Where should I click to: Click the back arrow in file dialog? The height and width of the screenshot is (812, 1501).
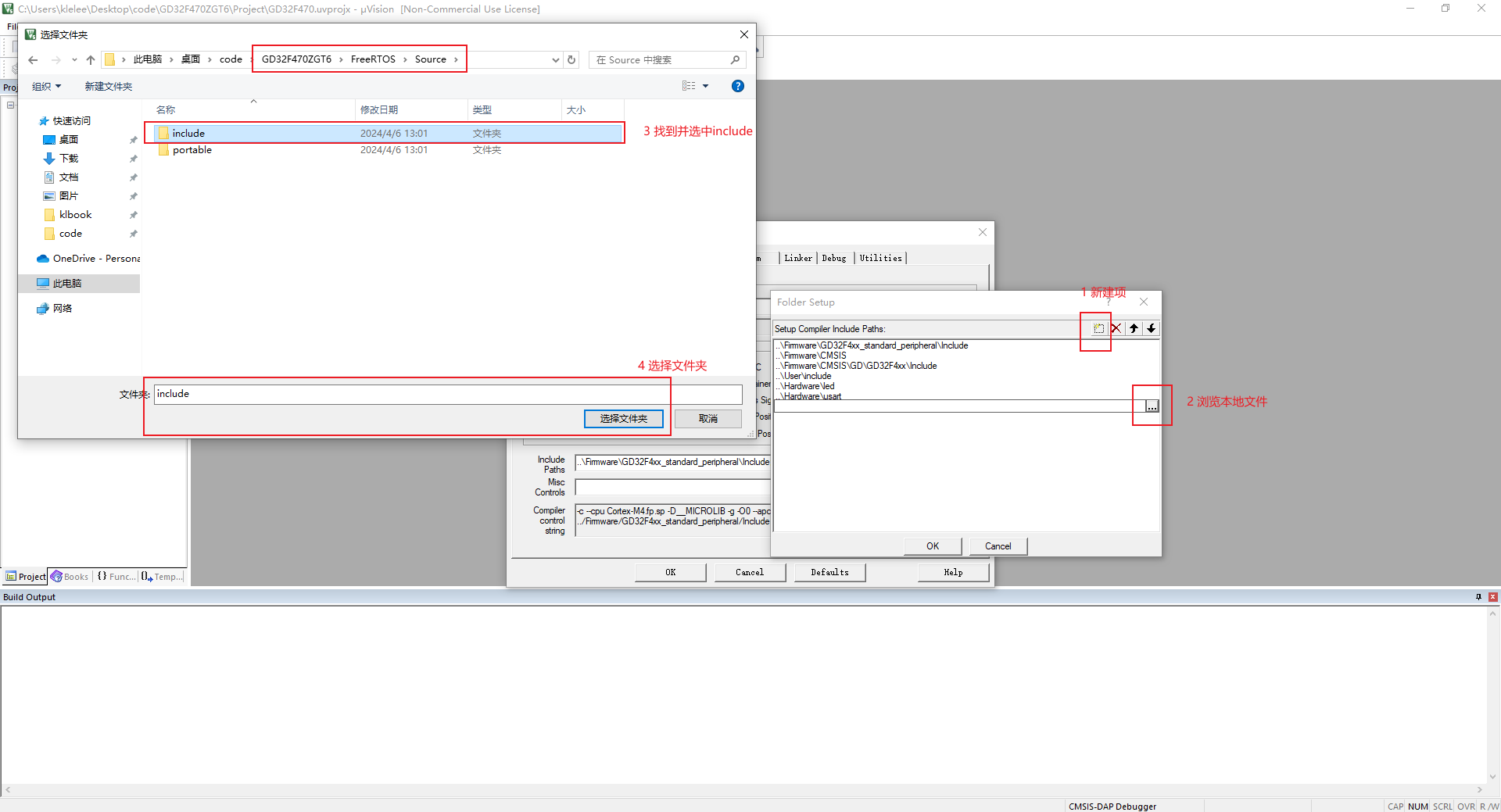coord(33,60)
